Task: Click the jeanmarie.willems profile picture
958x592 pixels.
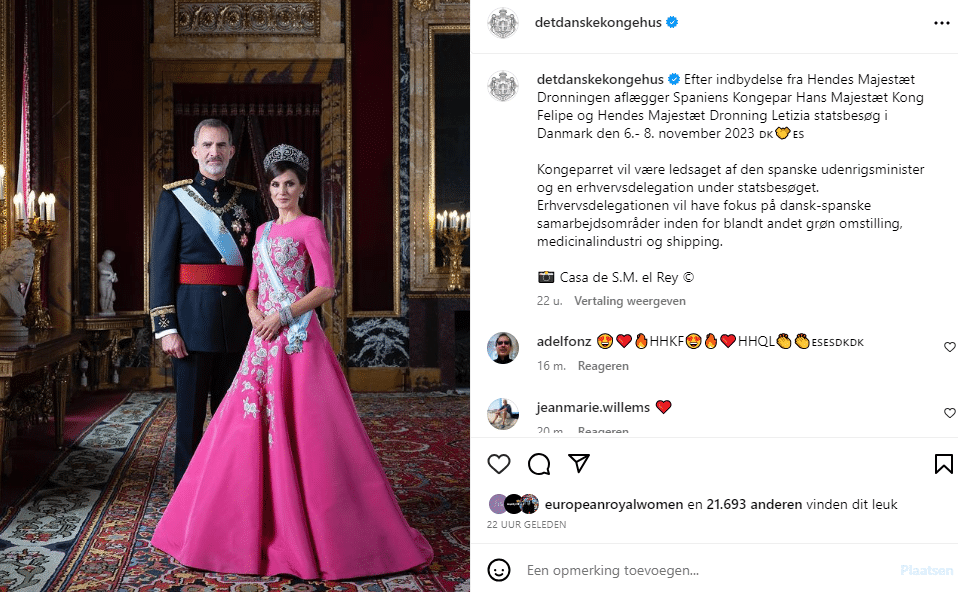Action: 503,414
